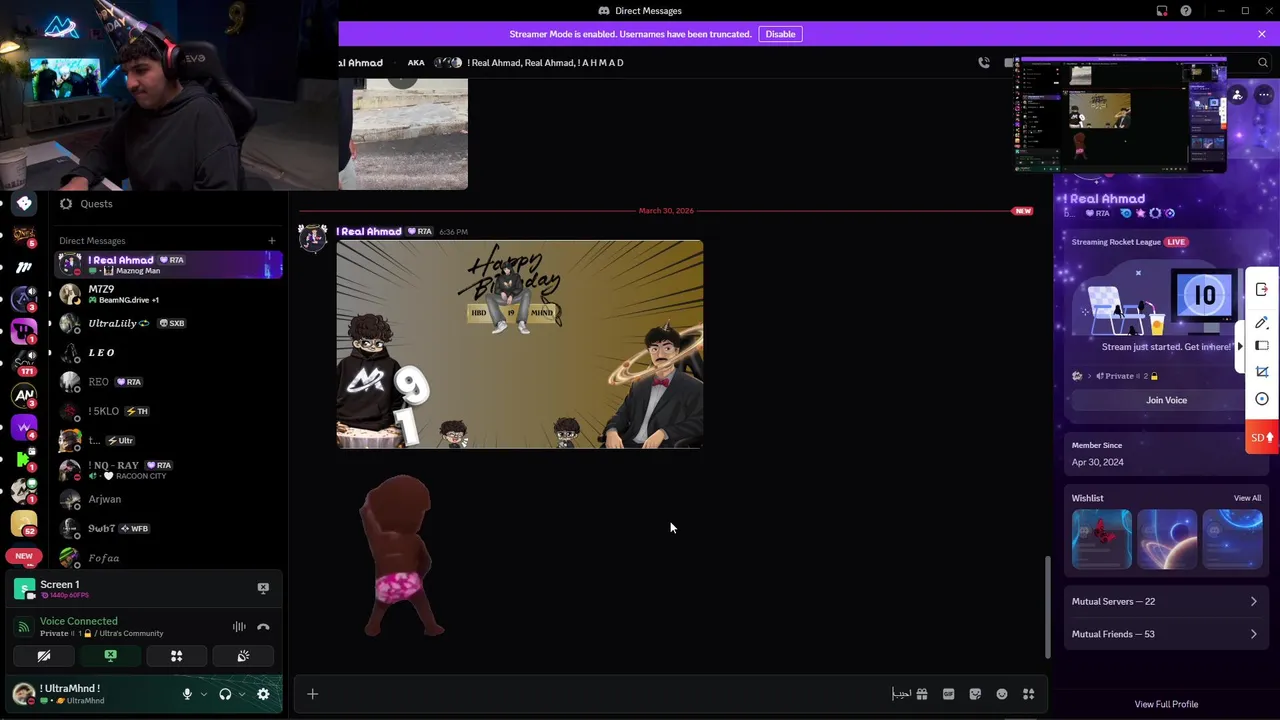
Task: Open the emoji picker
Action: click(1001, 694)
